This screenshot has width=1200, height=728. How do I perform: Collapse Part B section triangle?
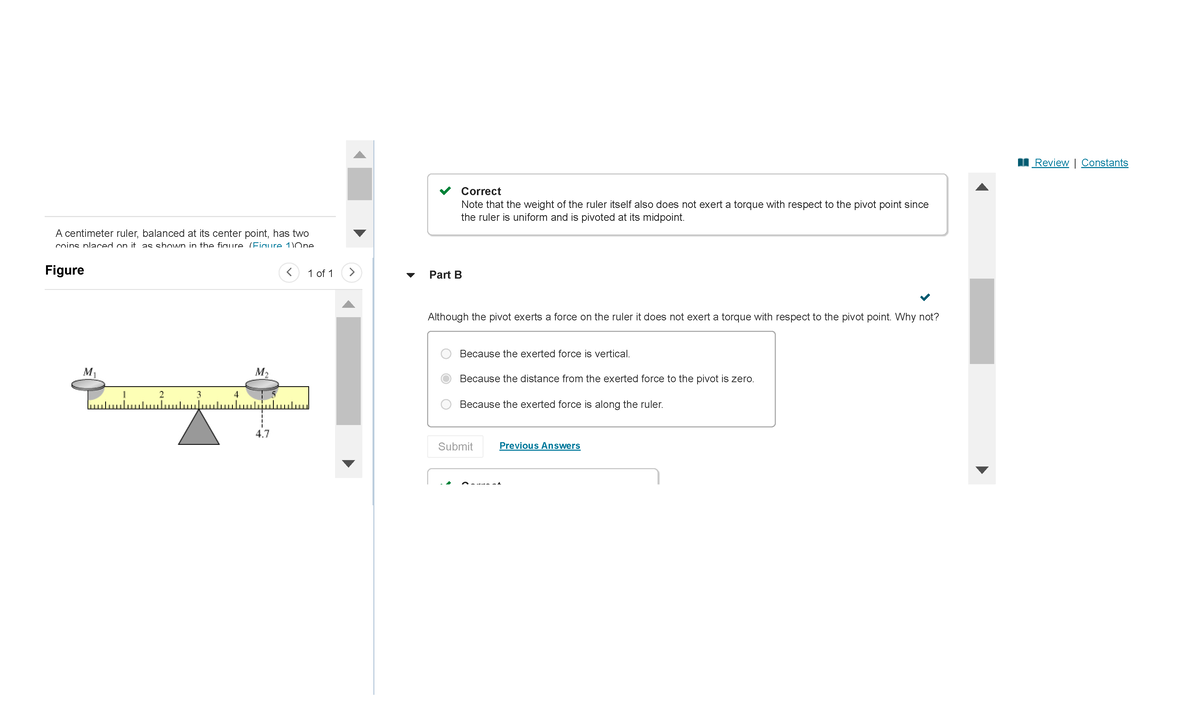(410, 275)
